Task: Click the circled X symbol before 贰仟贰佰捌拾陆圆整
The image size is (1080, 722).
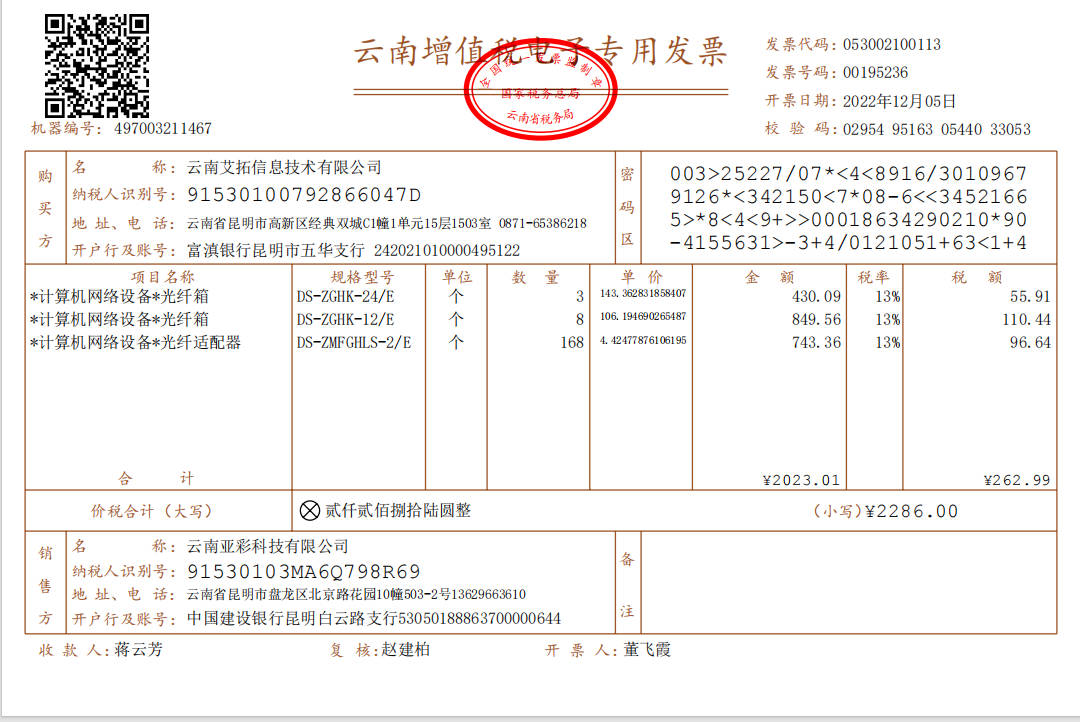Action: (309, 510)
